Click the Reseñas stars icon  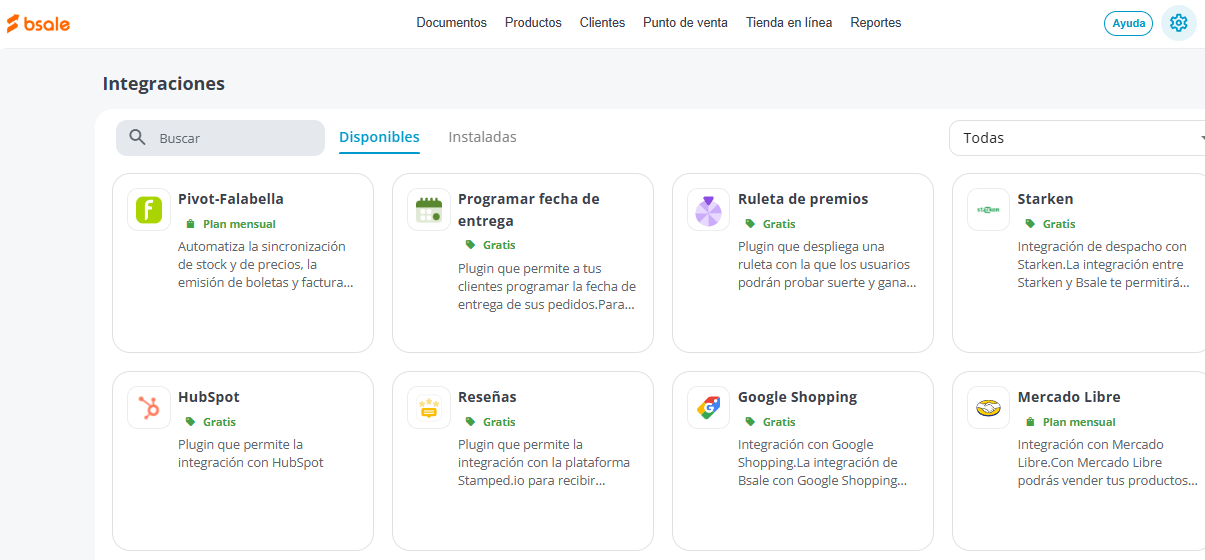pyautogui.click(x=429, y=408)
